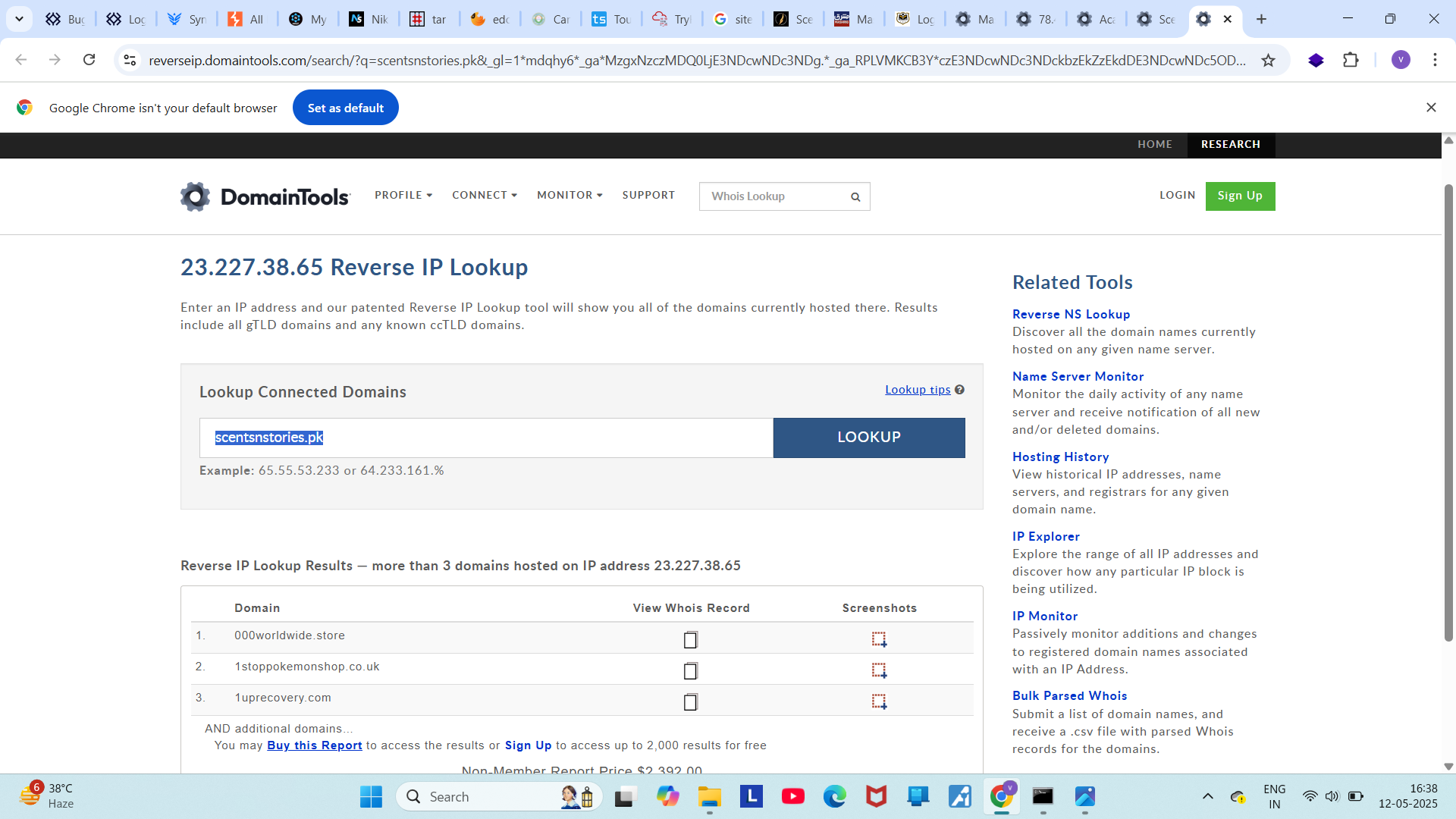The height and width of the screenshot is (819, 1456).
Task: Open Copilot from taskbar
Action: [668, 797]
